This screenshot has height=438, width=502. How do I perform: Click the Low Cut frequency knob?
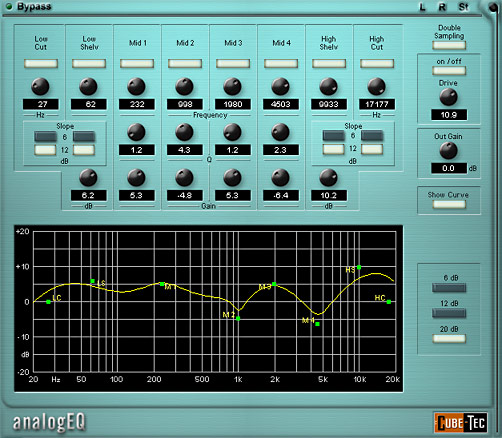point(40,87)
